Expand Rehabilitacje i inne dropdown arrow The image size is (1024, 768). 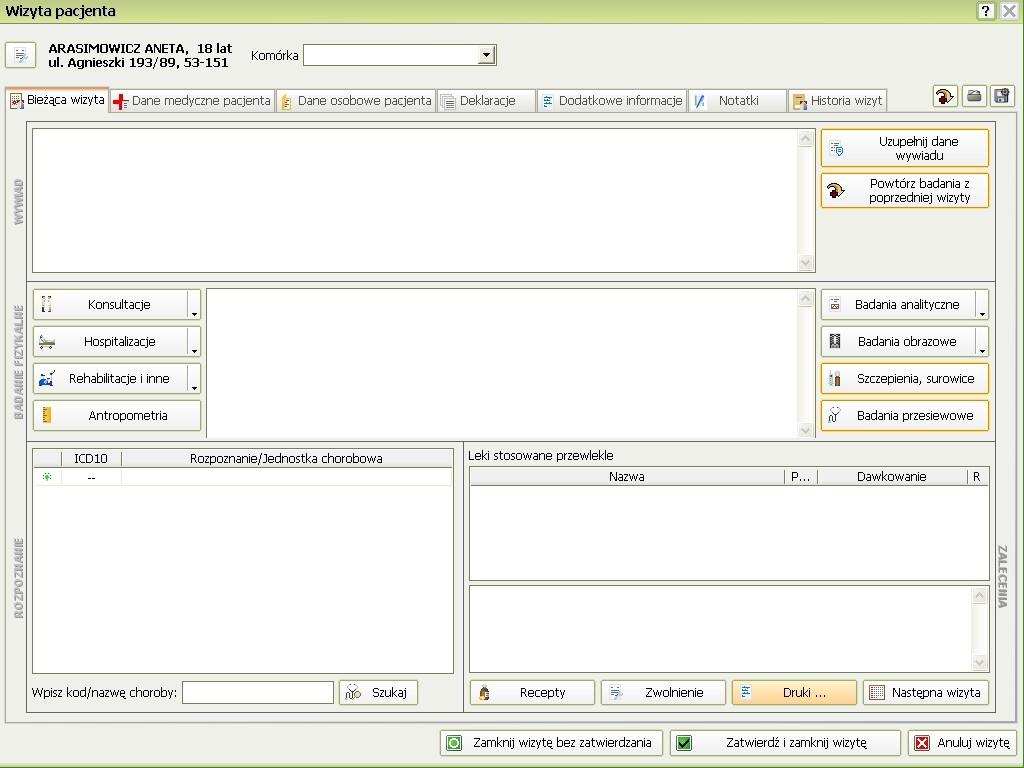(x=194, y=379)
